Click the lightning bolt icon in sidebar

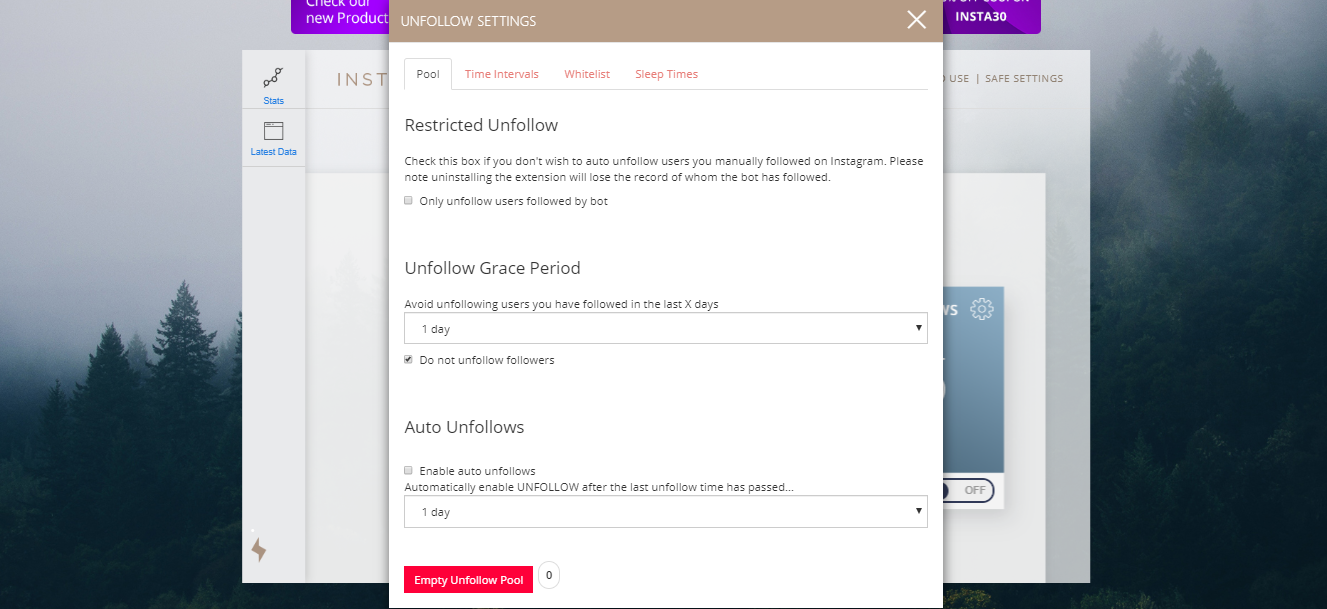259,549
